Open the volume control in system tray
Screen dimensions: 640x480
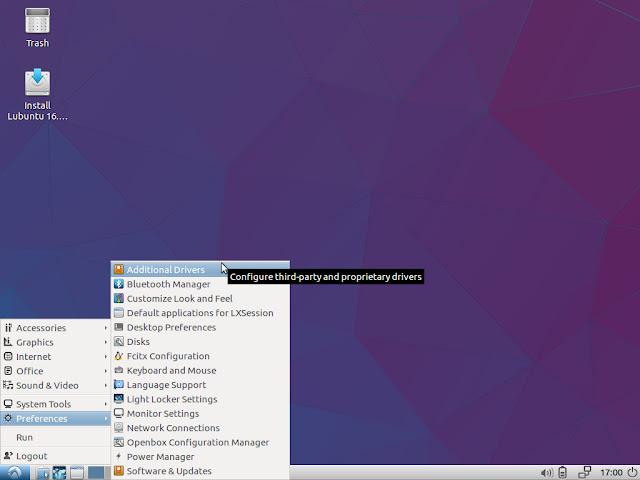[x=546, y=473]
